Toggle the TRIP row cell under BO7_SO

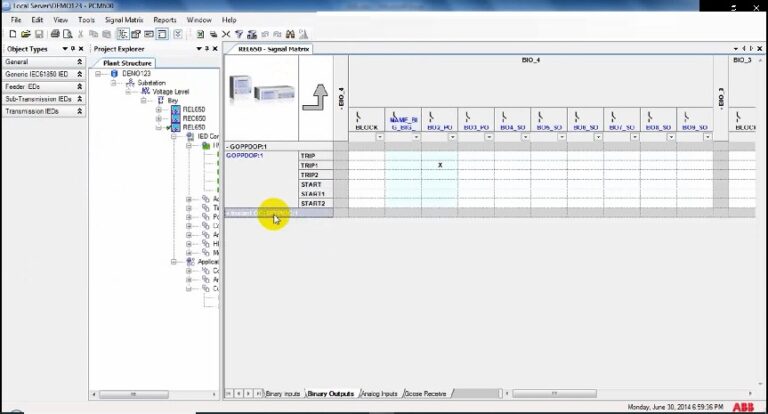pos(622,156)
